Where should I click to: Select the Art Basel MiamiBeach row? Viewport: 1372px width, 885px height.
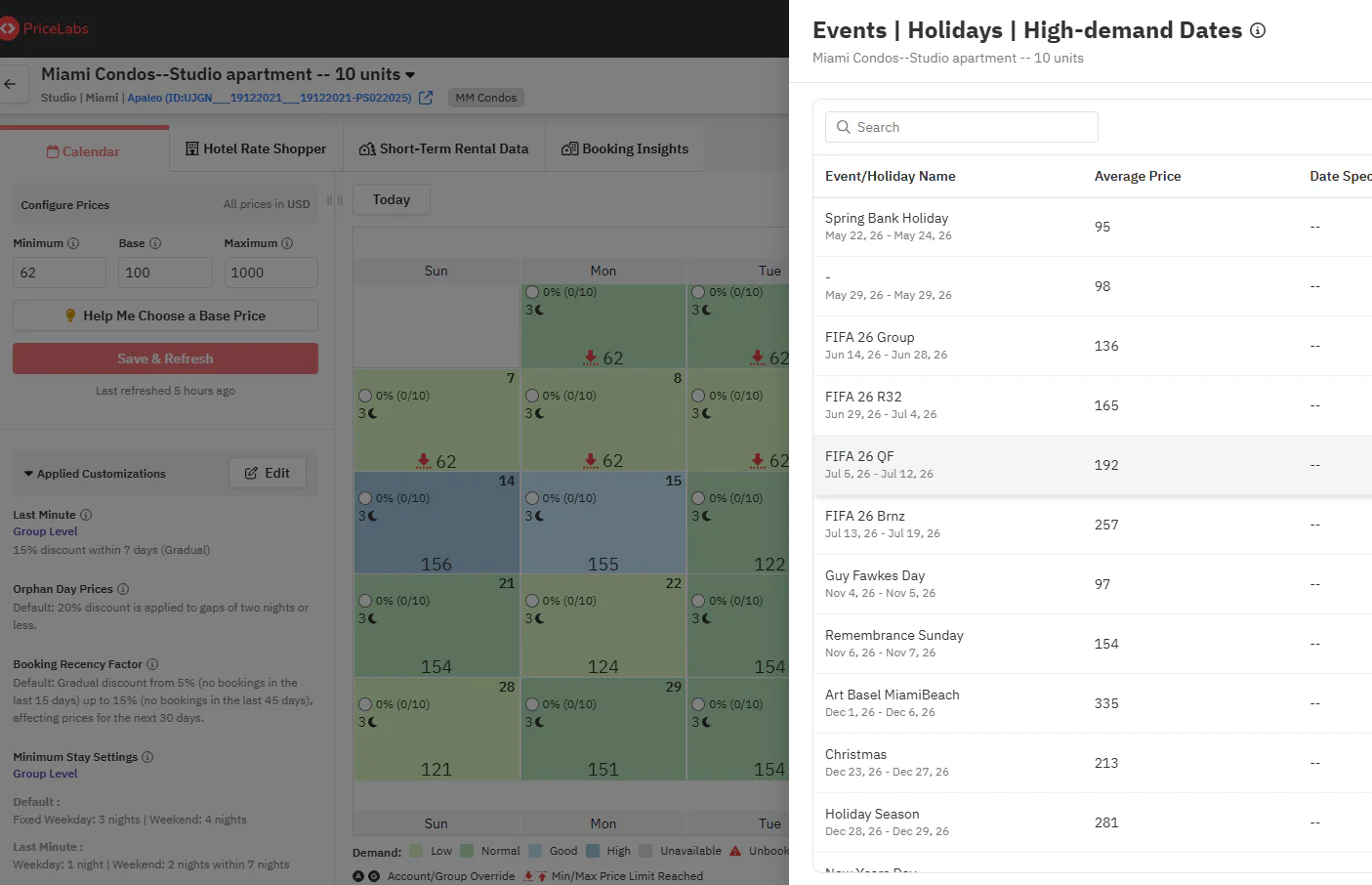(x=1092, y=703)
